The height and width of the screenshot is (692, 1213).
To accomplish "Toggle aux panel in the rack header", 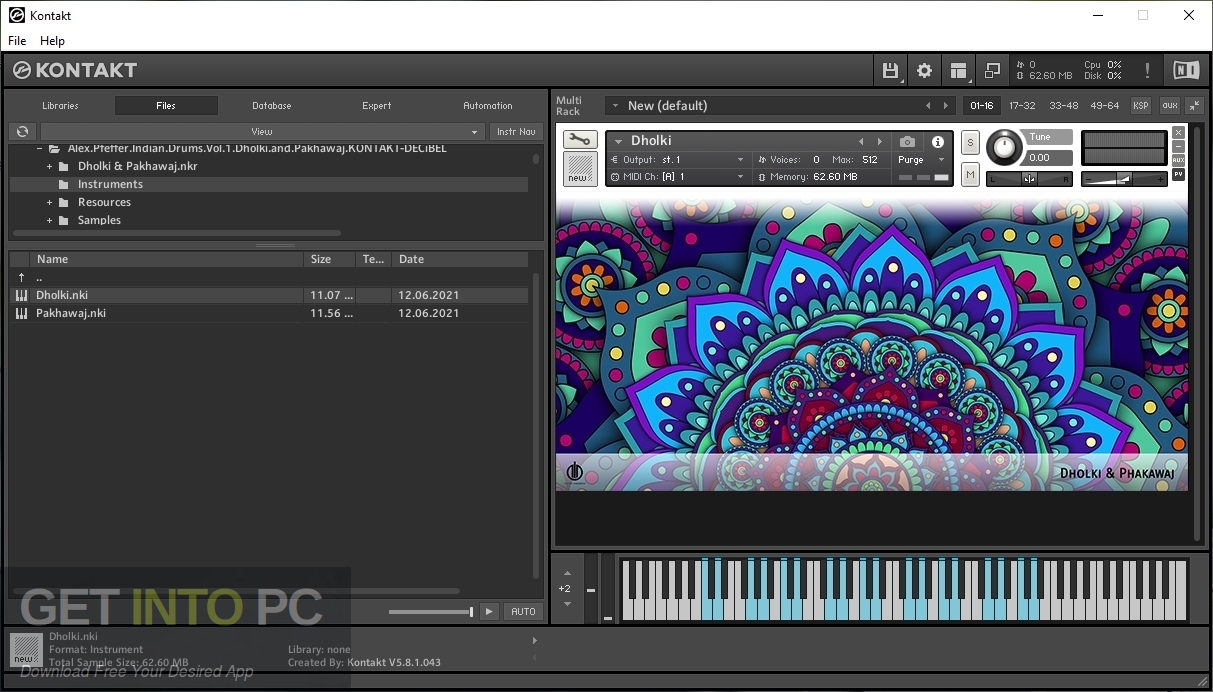I will [x=1169, y=105].
